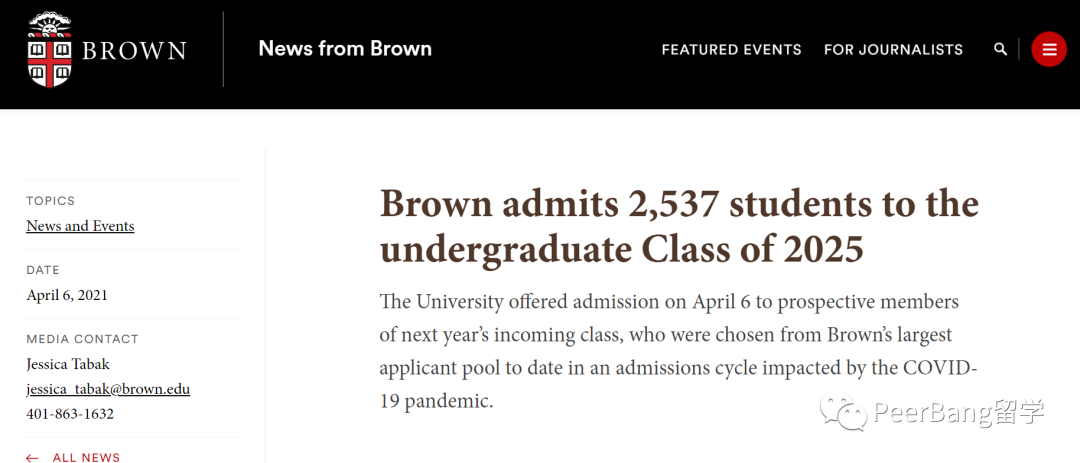The image size is (1080, 463).
Task: Click the article summary paragraph
Action: (678, 351)
